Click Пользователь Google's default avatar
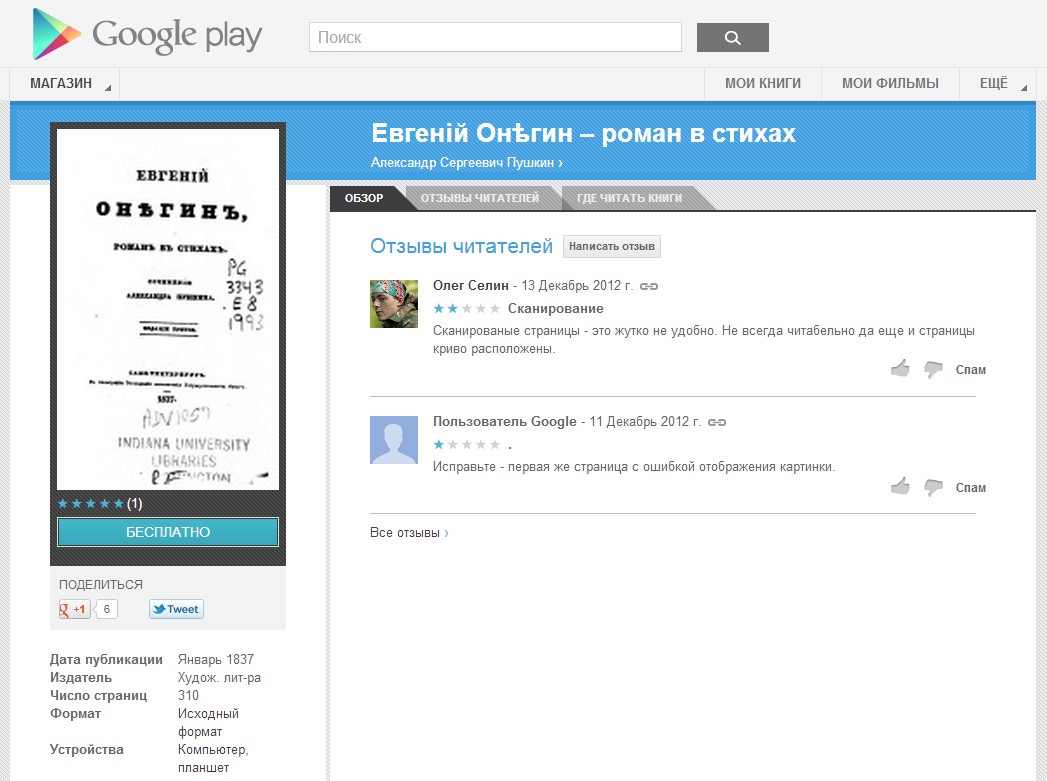 click(394, 440)
